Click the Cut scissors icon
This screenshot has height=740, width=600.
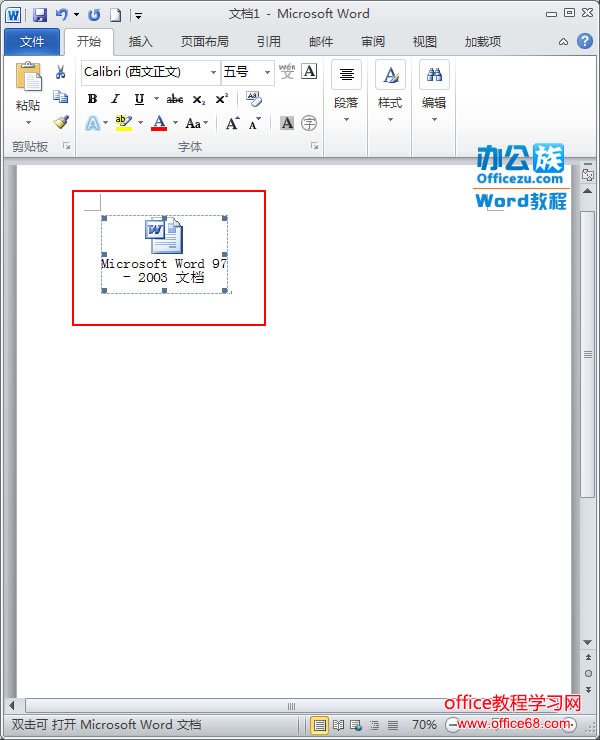tap(60, 72)
